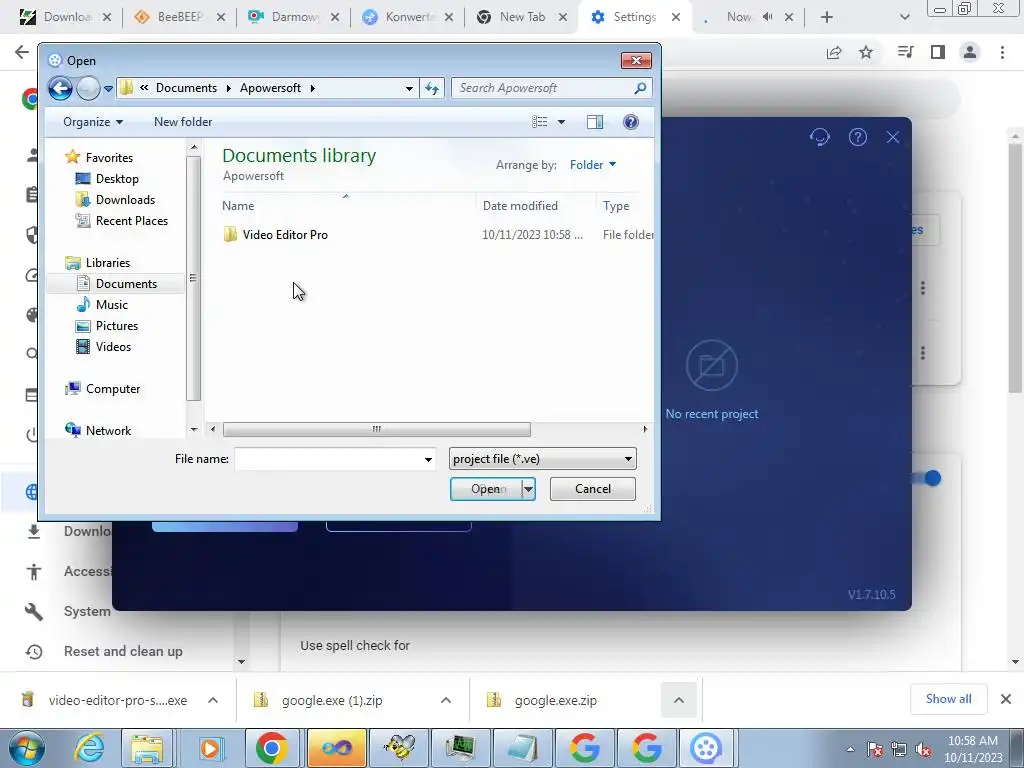Open the project file type dropdown
Viewport: 1024px width, 768px height.
coord(543,459)
